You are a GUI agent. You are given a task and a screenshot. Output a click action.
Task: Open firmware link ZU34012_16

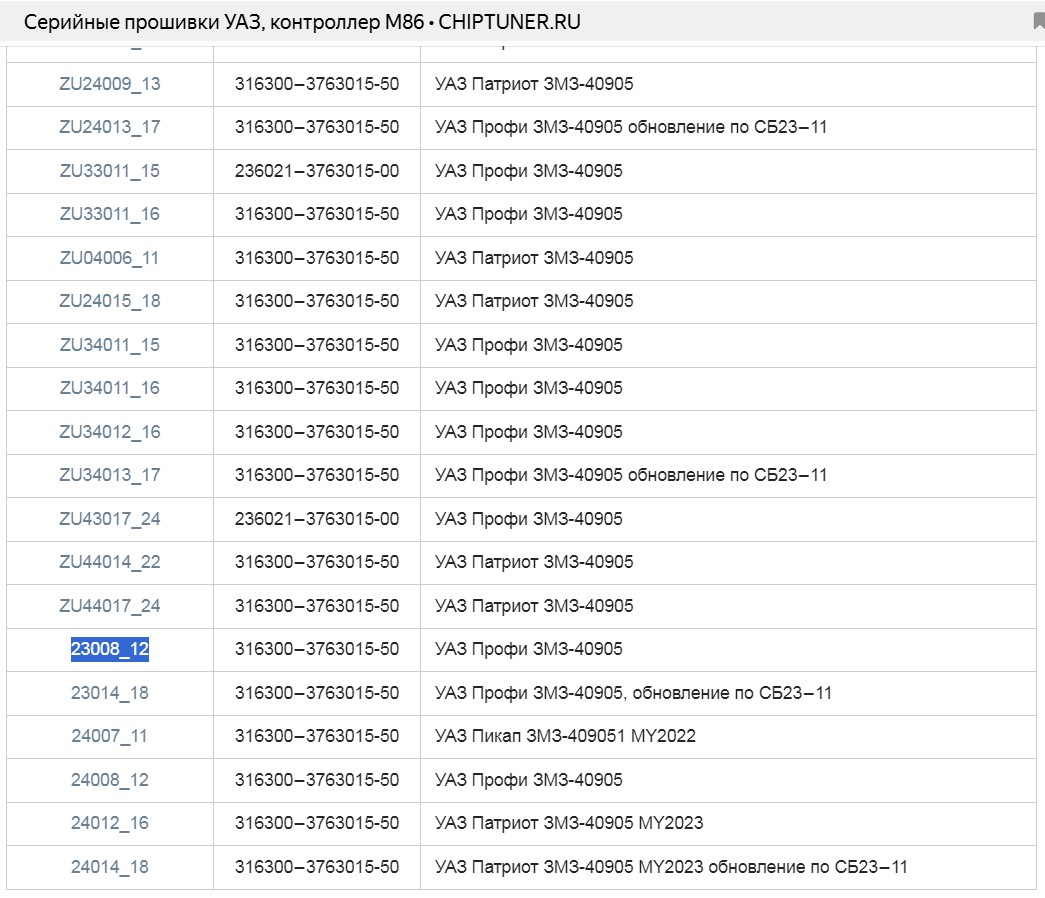[x=109, y=432]
